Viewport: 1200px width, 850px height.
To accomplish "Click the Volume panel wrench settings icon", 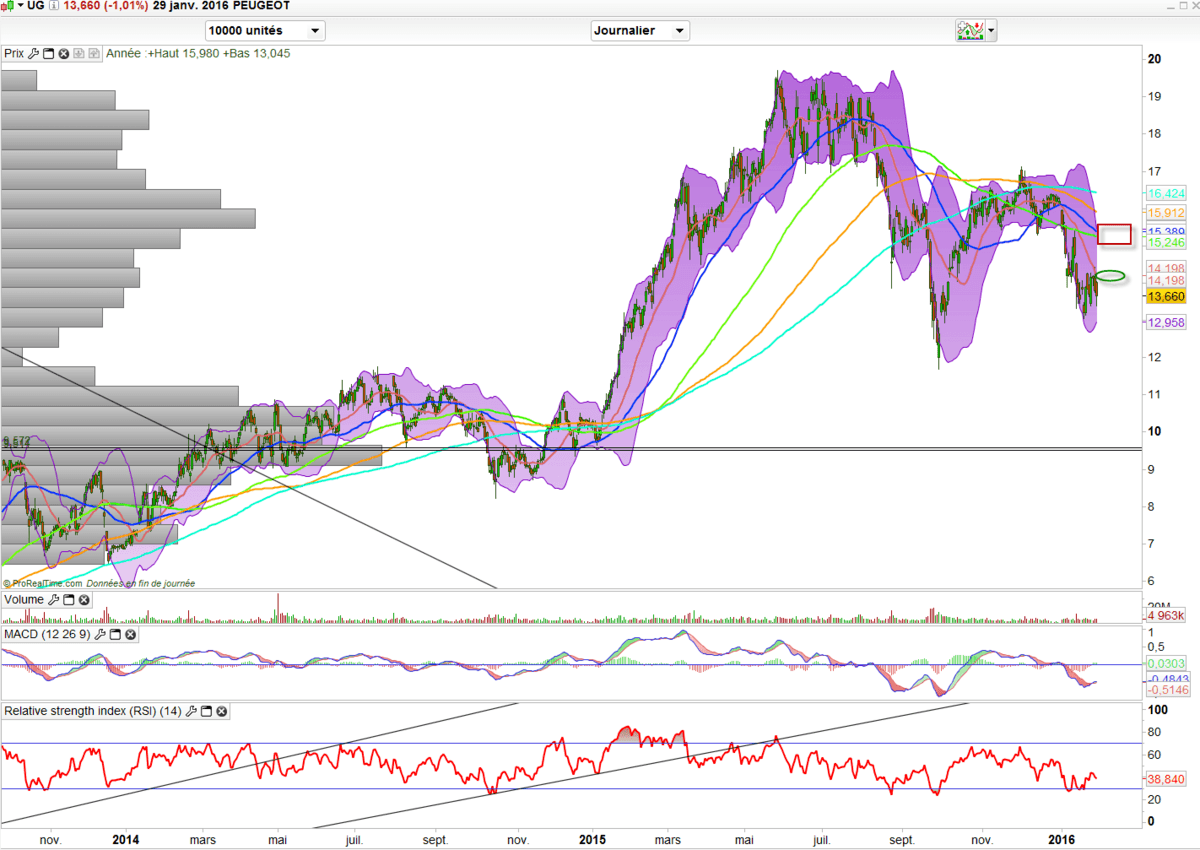I will 53,600.
